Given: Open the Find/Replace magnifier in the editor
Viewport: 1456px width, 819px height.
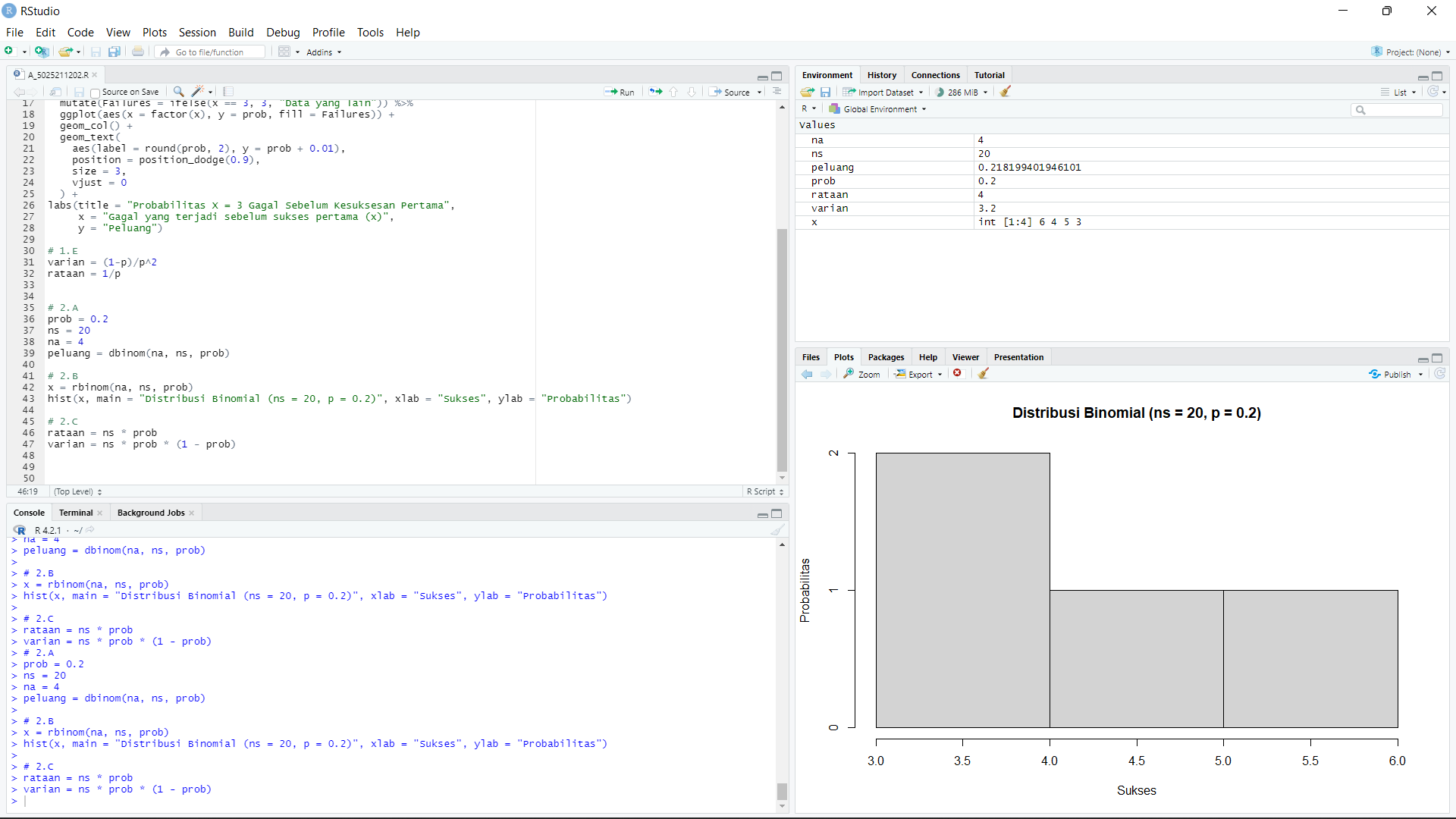Looking at the screenshot, I should [177, 92].
